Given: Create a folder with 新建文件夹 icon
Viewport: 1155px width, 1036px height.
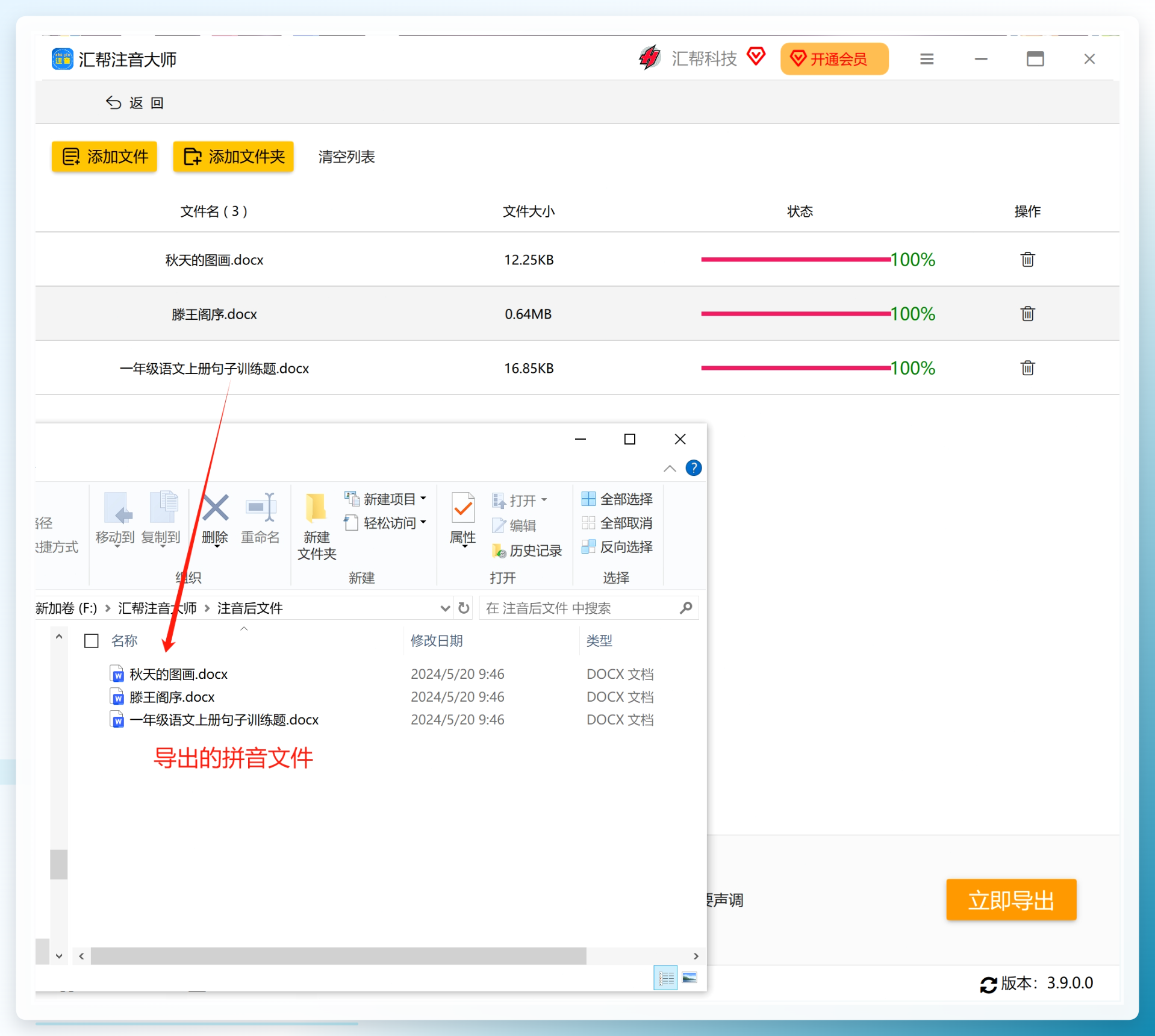Looking at the screenshot, I should [316, 508].
